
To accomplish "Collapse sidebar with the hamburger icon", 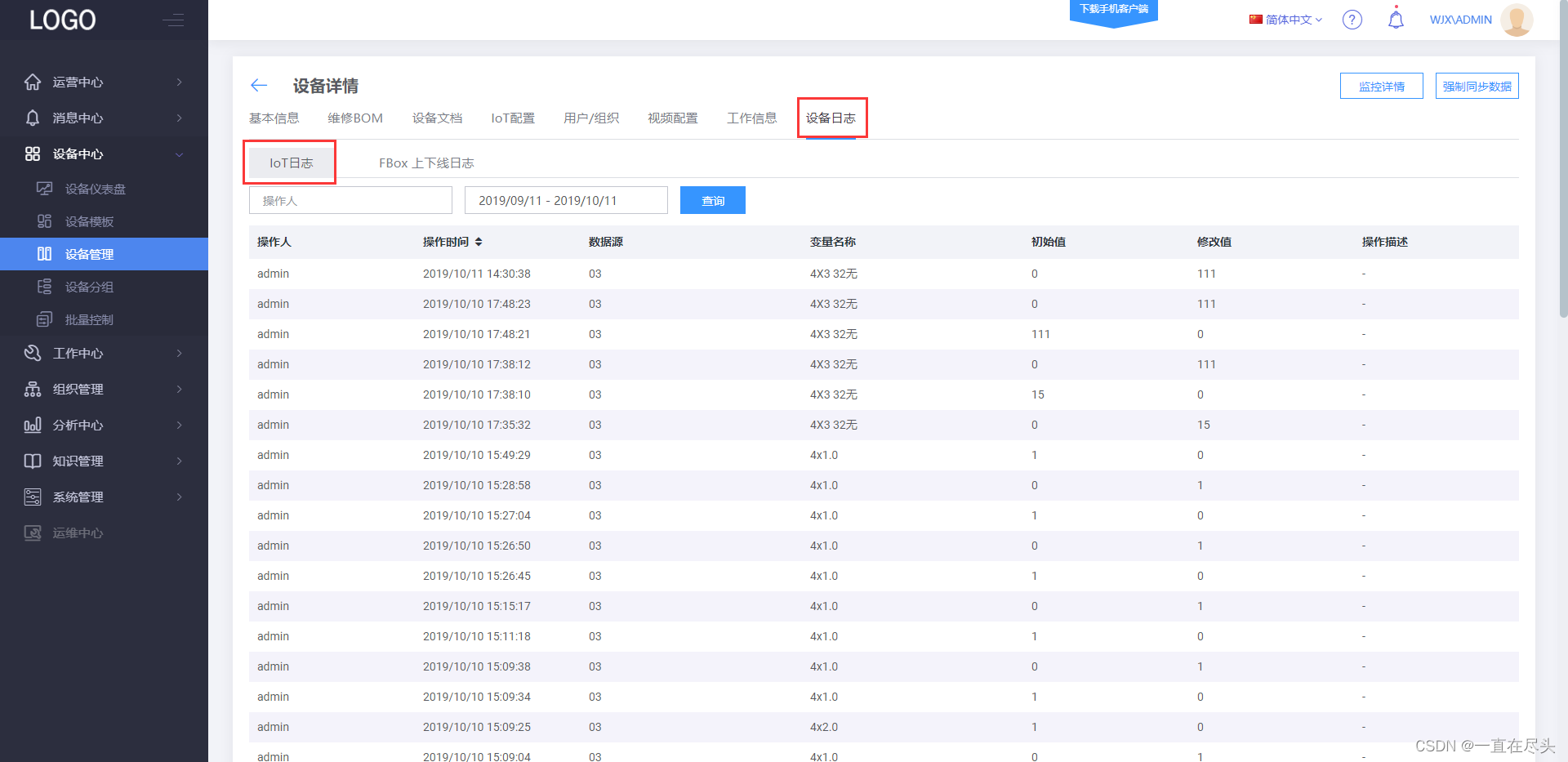I will (173, 20).
